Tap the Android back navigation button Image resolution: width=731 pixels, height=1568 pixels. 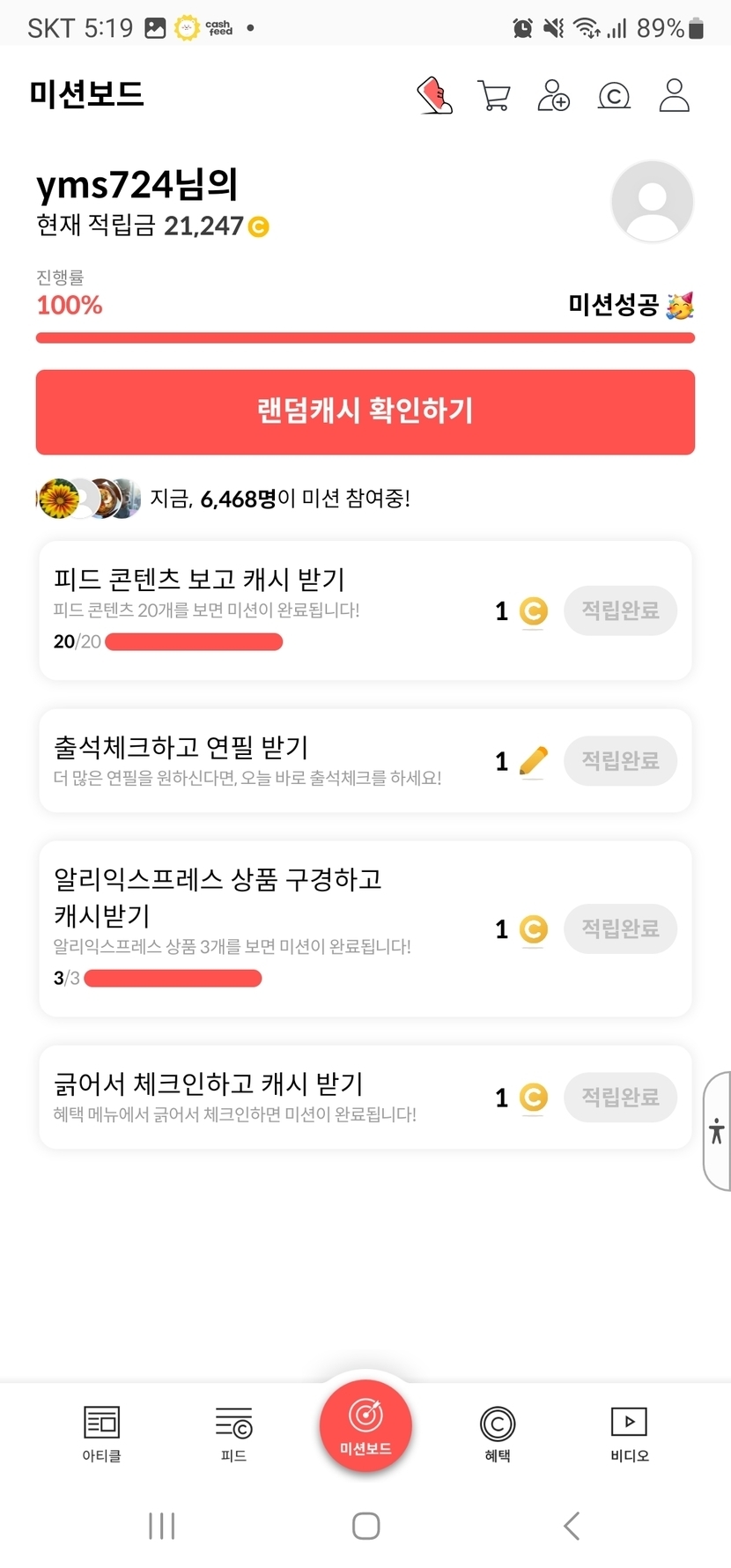pos(572,1526)
